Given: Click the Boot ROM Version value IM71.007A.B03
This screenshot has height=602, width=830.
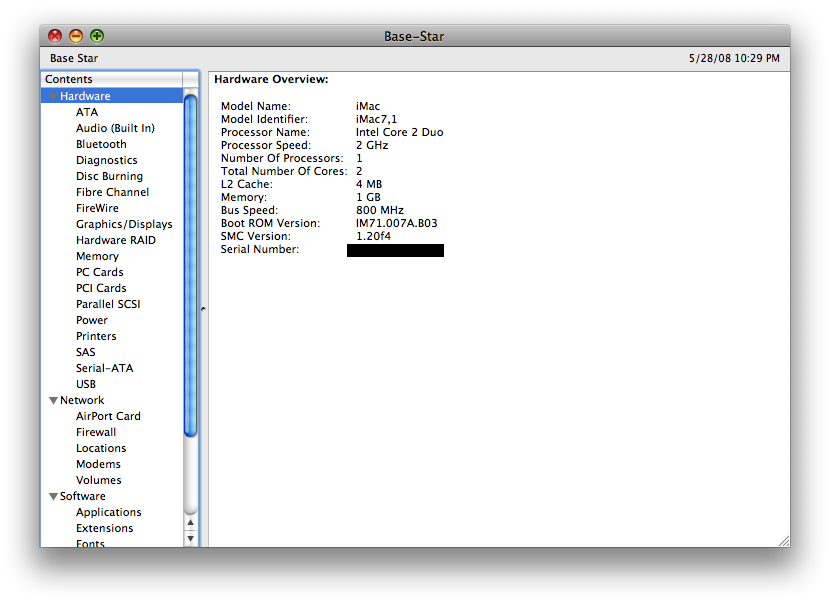Looking at the screenshot, I should [x=396, y=223].
